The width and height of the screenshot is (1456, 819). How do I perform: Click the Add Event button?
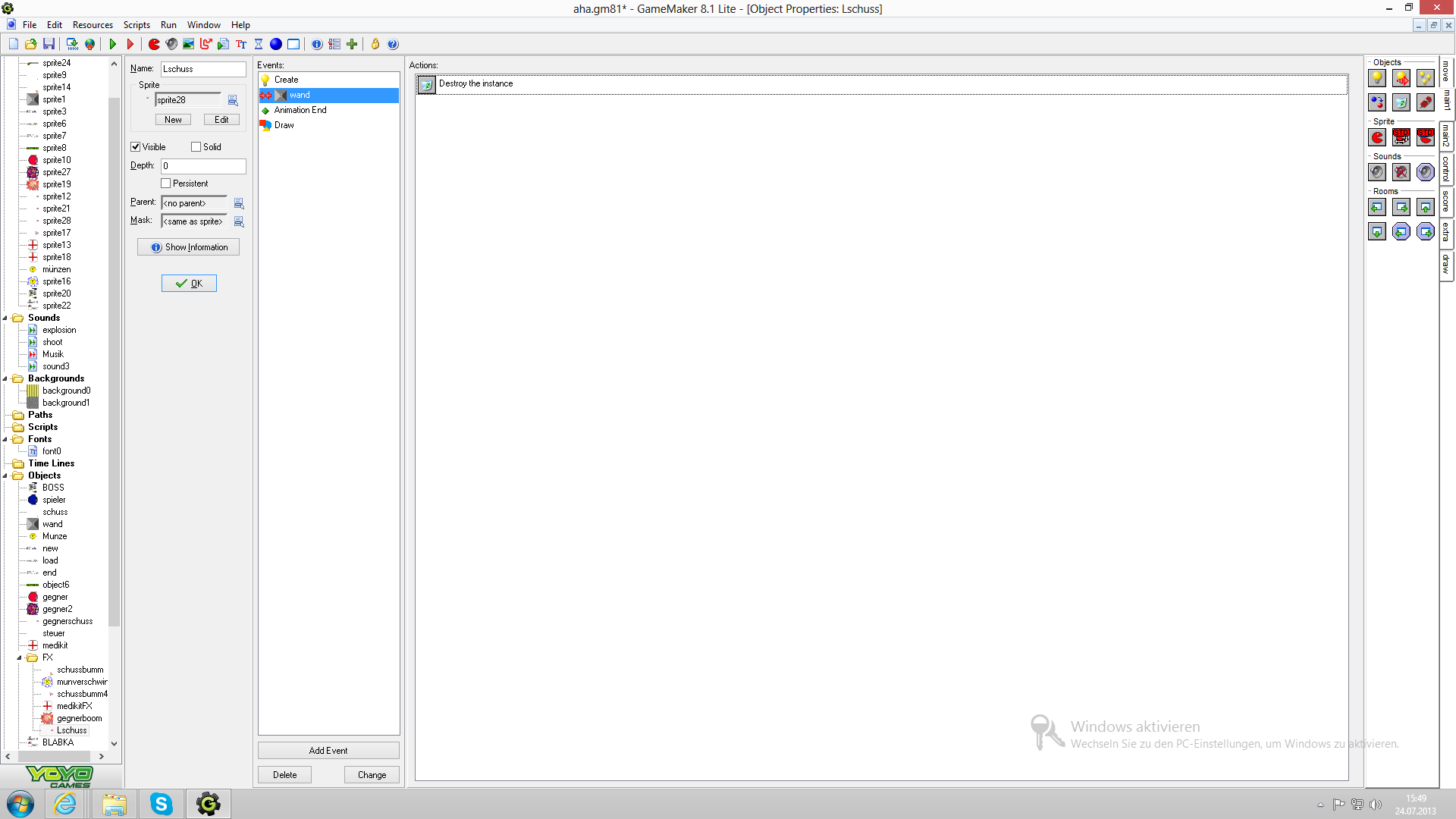(328, 750)
